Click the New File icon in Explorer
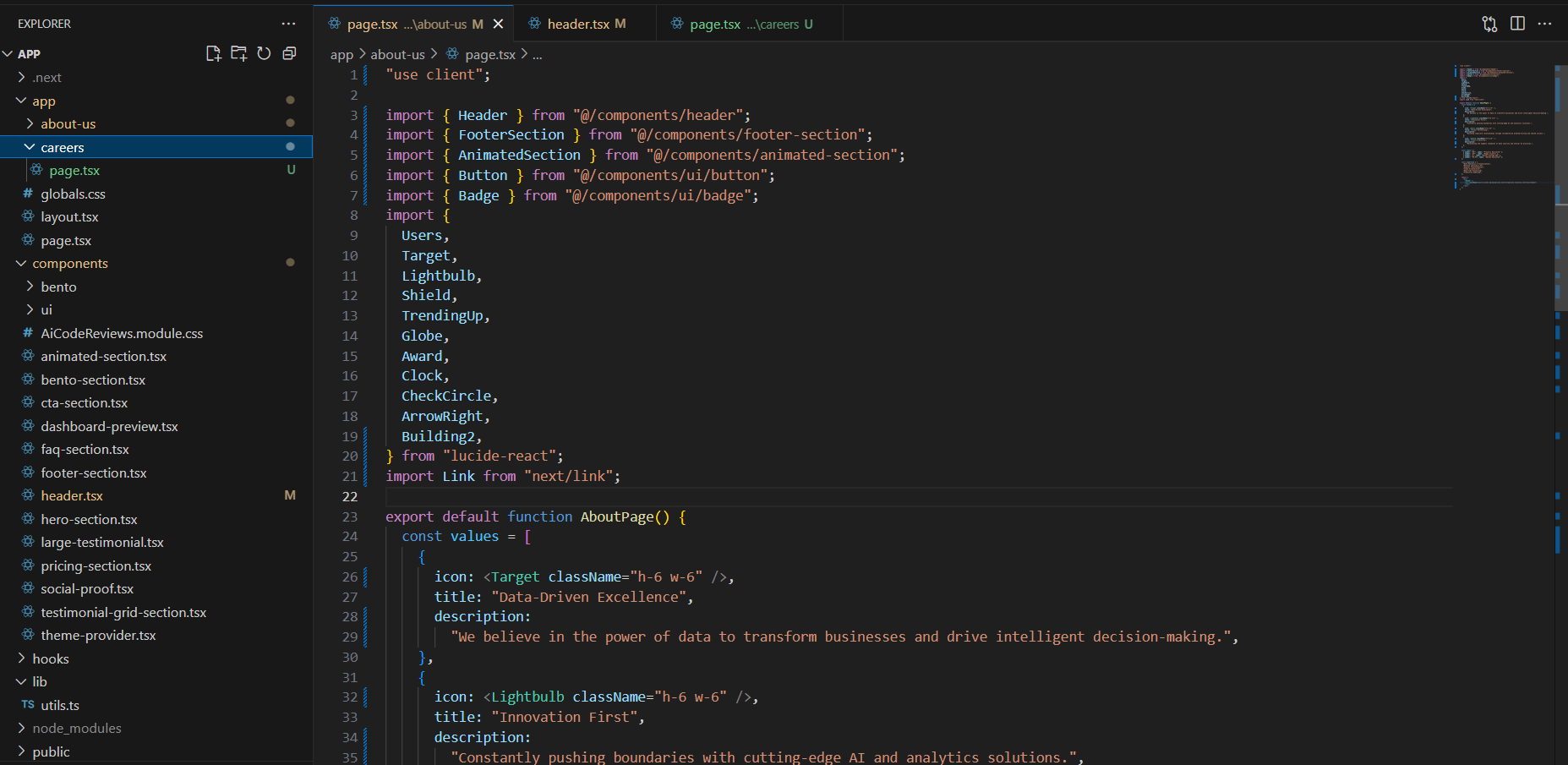Screen dimensions: 1568x765 [x=213, y=53]
